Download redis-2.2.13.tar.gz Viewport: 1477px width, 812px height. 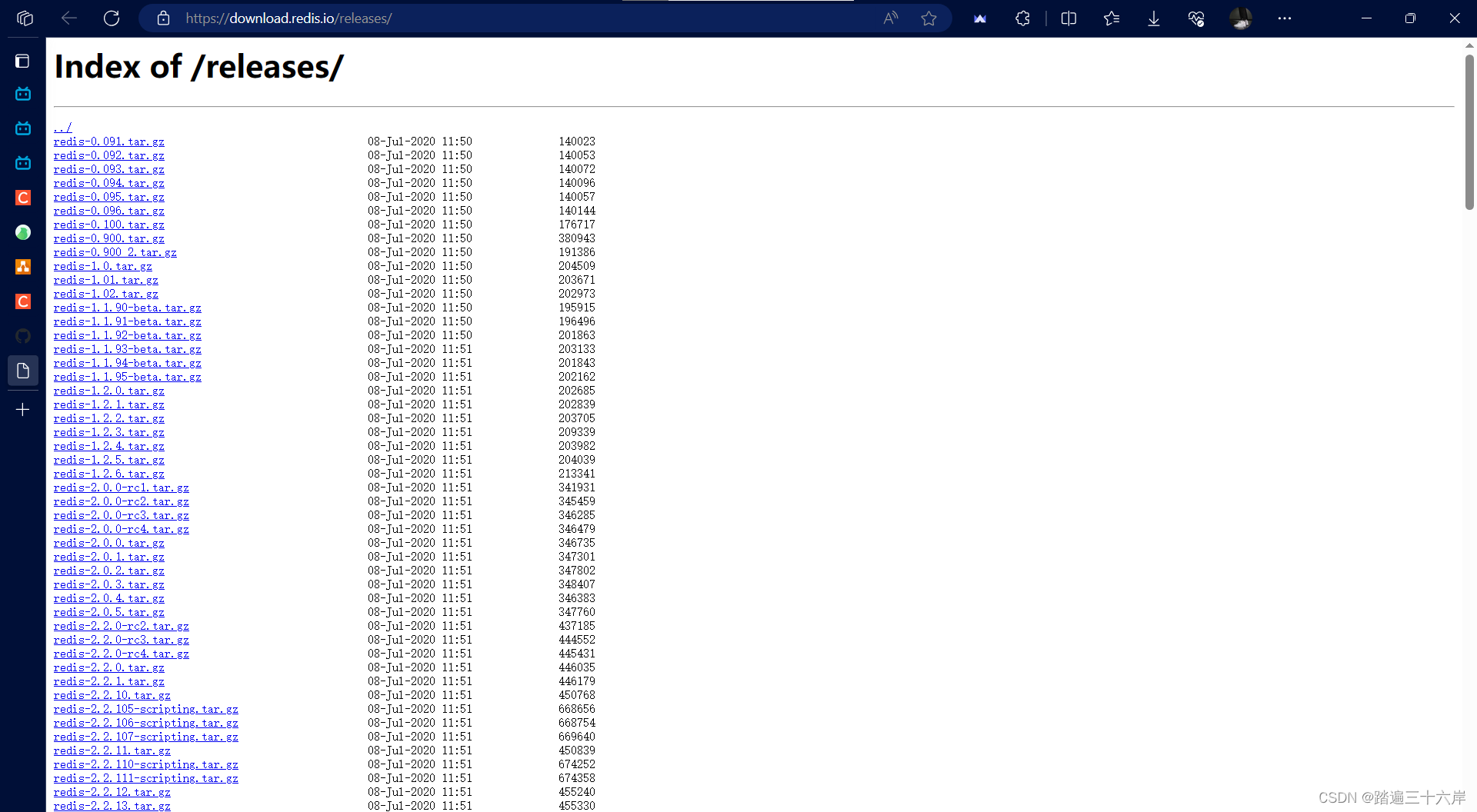click(x=112, y=806)
